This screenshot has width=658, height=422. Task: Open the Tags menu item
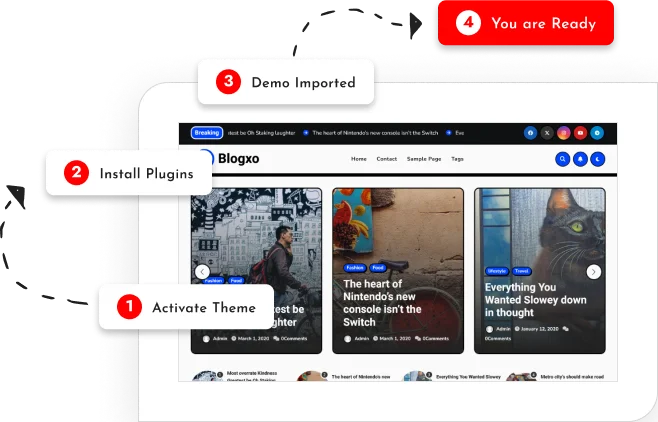coord(457,159)
